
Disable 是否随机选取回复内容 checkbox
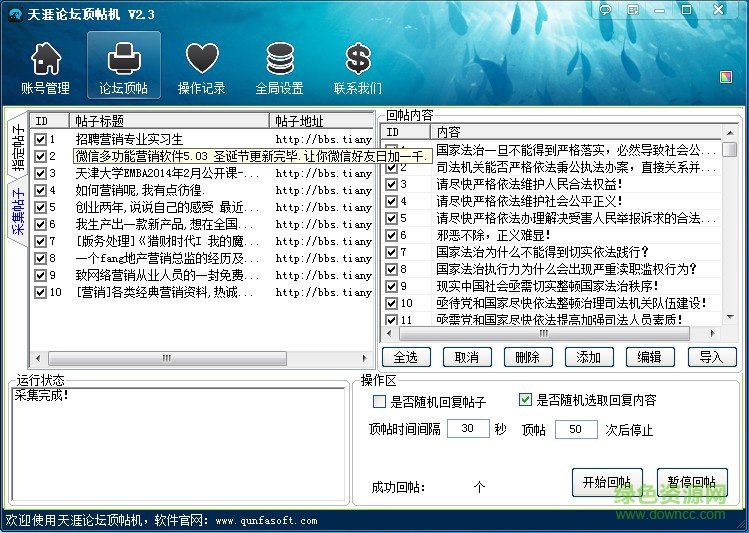point(525,399)
